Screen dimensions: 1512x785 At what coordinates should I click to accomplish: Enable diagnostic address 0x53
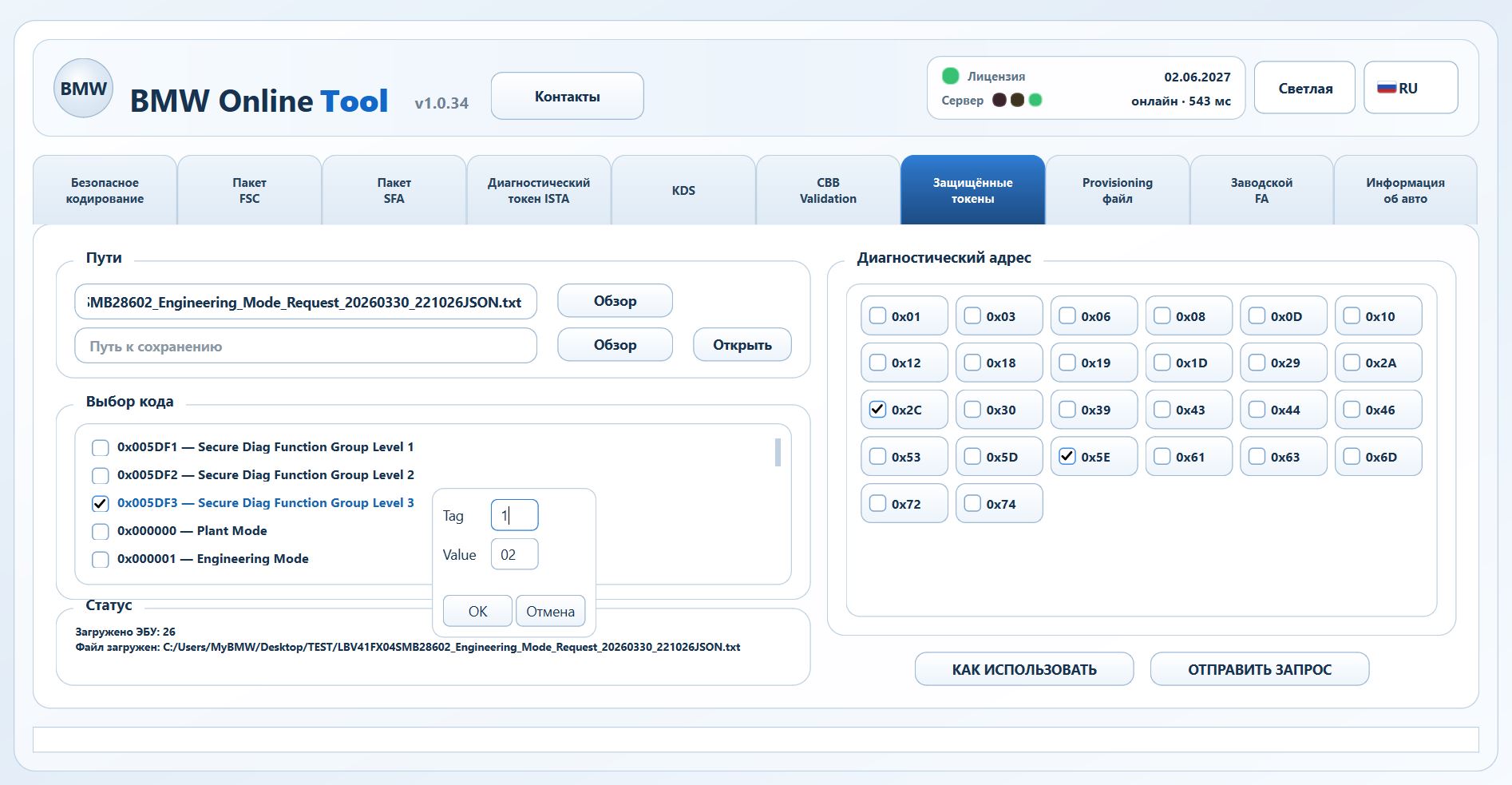(x=877, y=456)
